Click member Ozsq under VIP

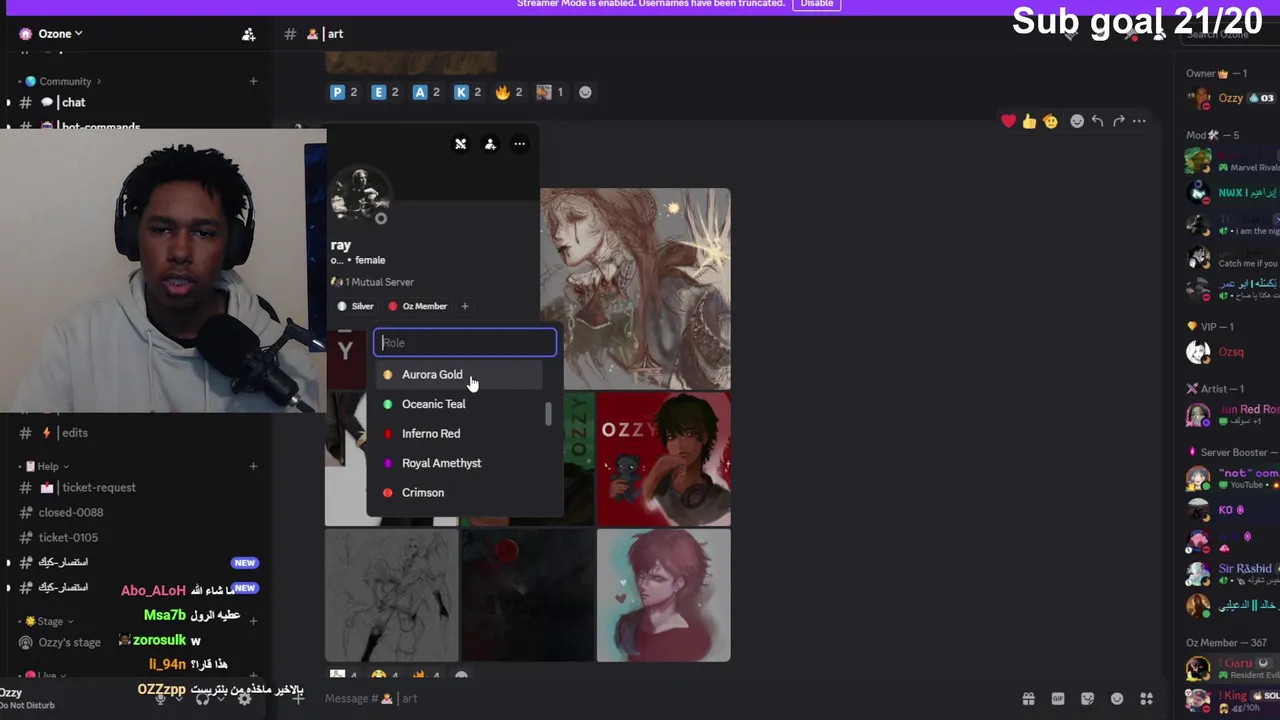[x=1231, y=352]
